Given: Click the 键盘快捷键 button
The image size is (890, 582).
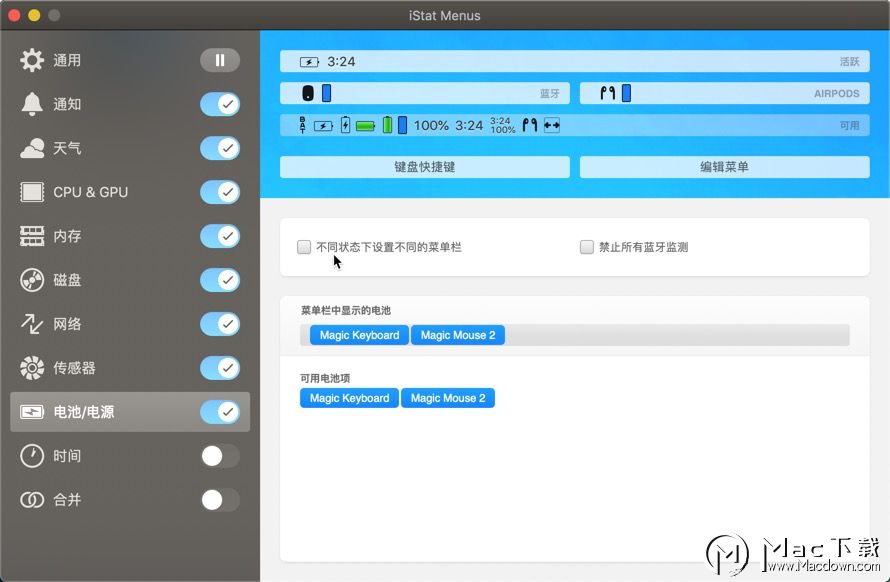Looking at the screenshot, I should (425, 167).
